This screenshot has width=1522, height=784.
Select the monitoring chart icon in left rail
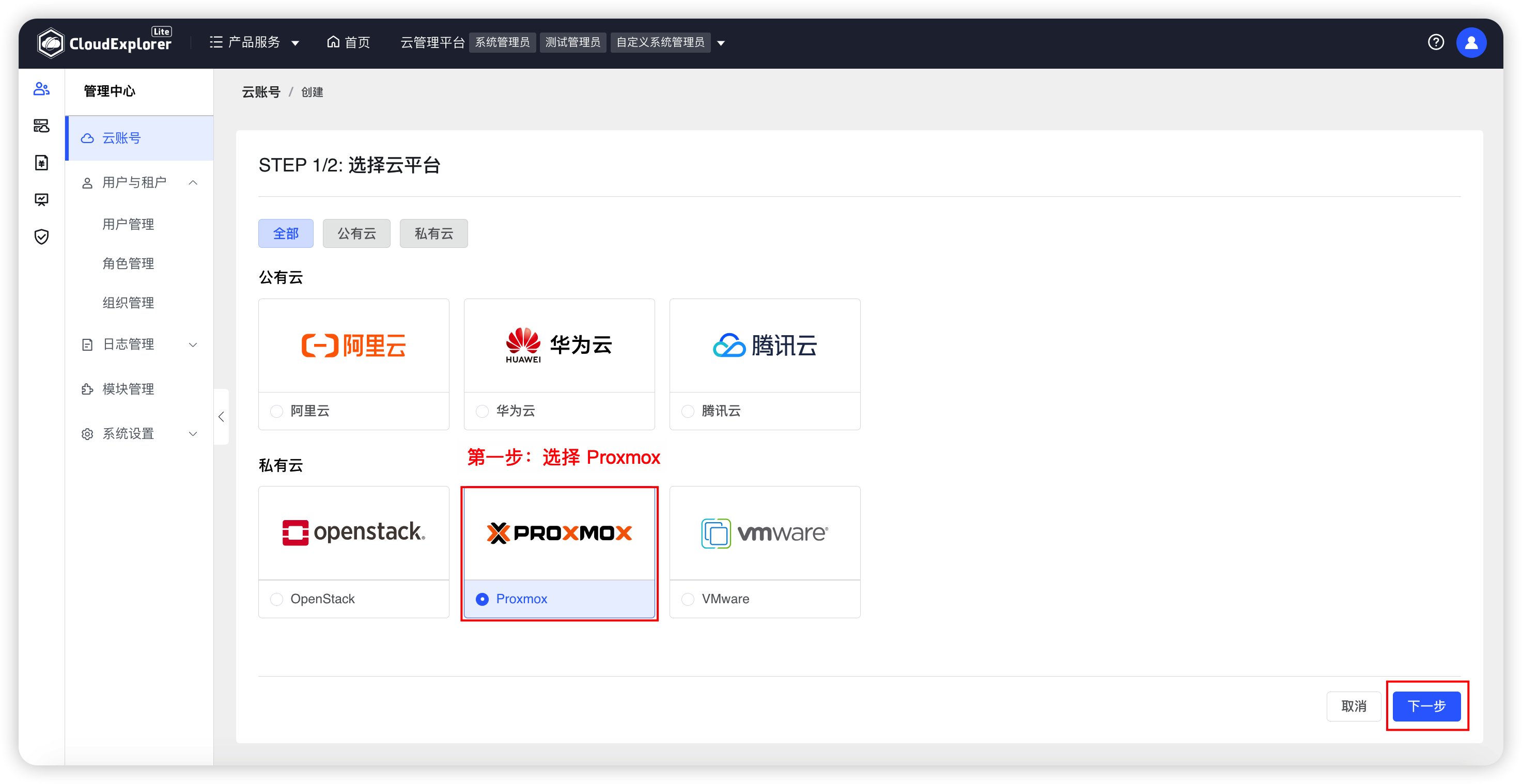click(x=41, y=200)
